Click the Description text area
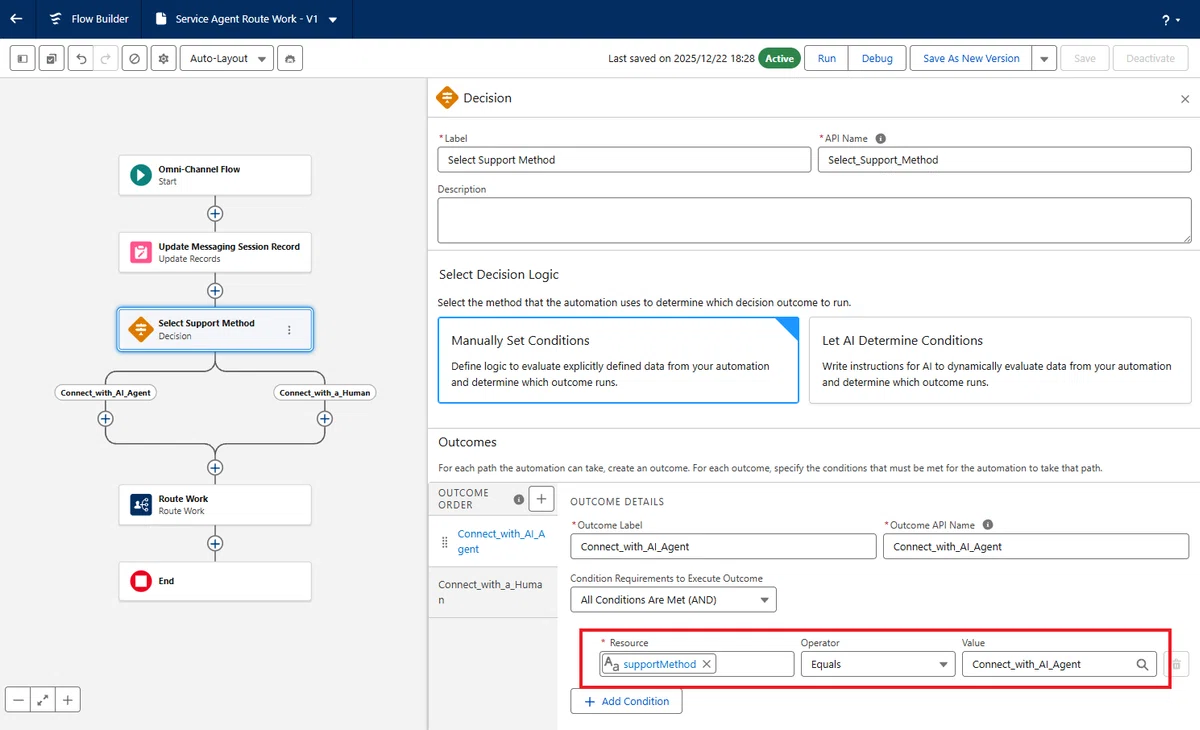The height and width of the screenshot is (730, 1200). pyautogui.click(x=814, y=220)
